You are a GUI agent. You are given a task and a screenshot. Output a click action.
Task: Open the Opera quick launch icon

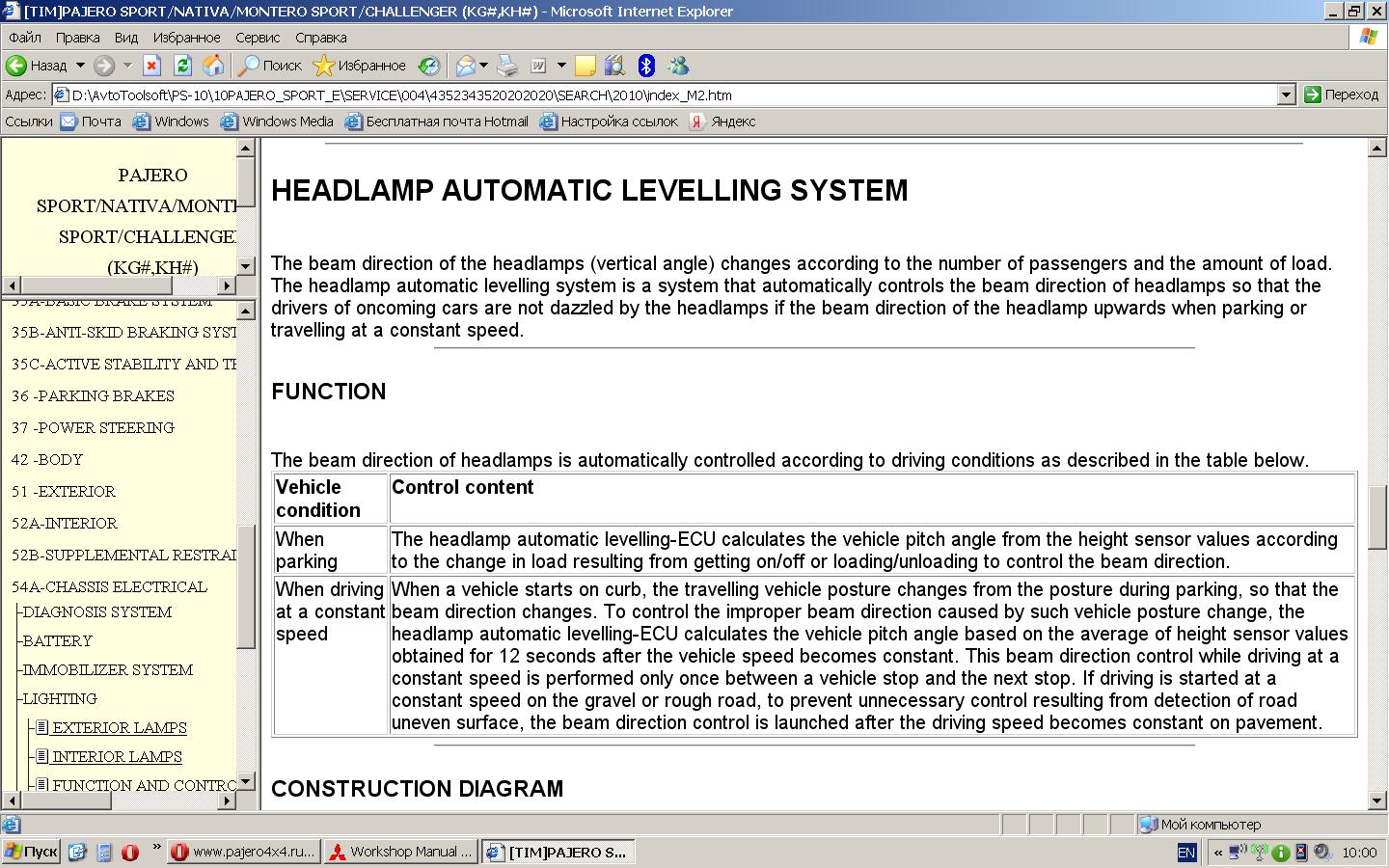coord(129,852)
